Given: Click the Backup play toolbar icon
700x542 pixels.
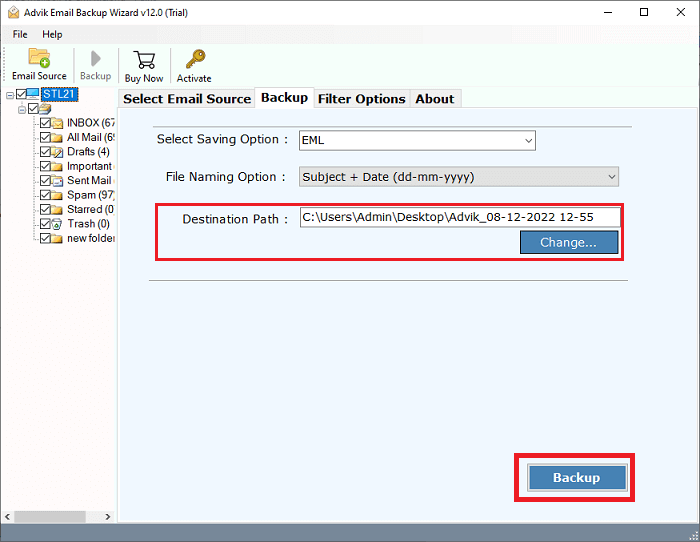Looking at the screenshot, I should (95, 58).
